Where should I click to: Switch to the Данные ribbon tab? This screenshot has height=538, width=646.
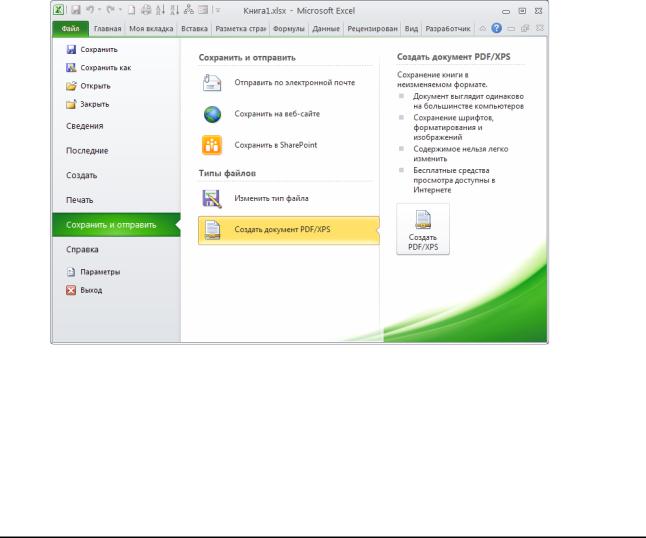(x=326, y=29)
